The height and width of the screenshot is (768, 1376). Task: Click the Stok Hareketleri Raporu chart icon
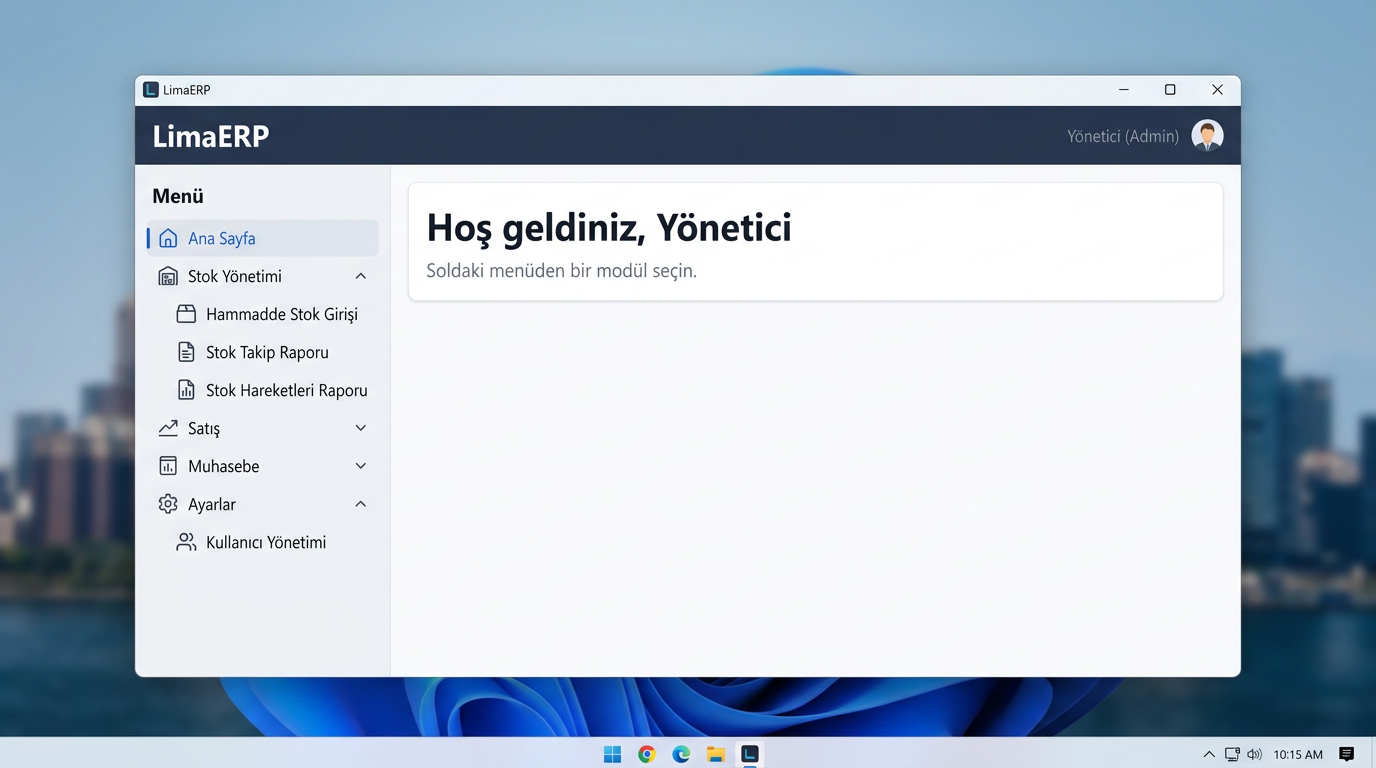tap(186, 390)
